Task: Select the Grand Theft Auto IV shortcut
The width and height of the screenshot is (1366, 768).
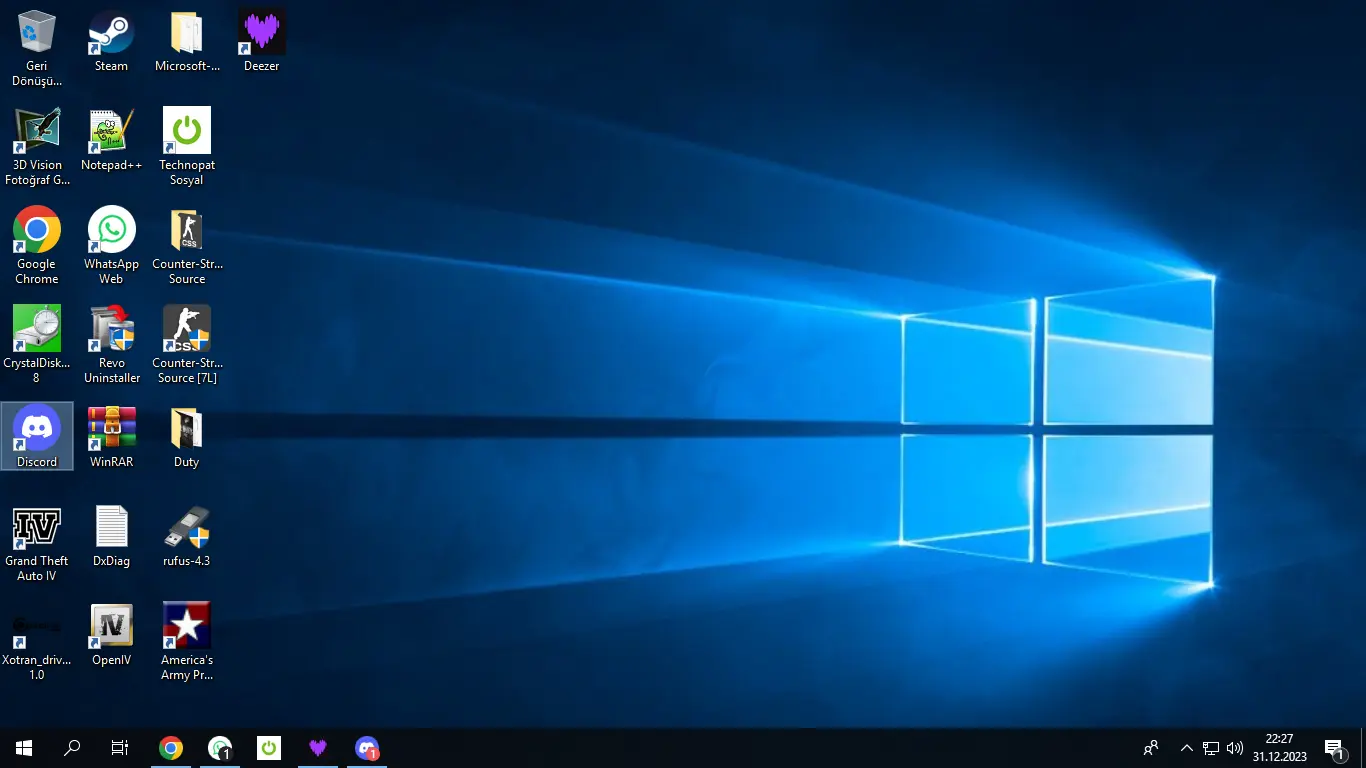Action: (x=37, y=543)
